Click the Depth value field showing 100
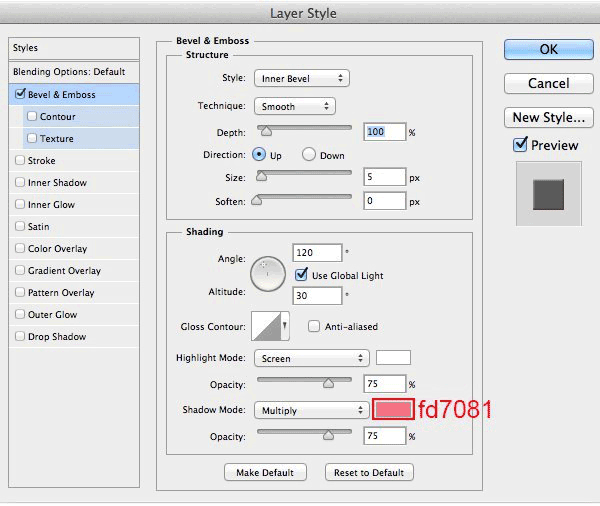The height and width of the screenshot is (506, 600). pos(385,132)
